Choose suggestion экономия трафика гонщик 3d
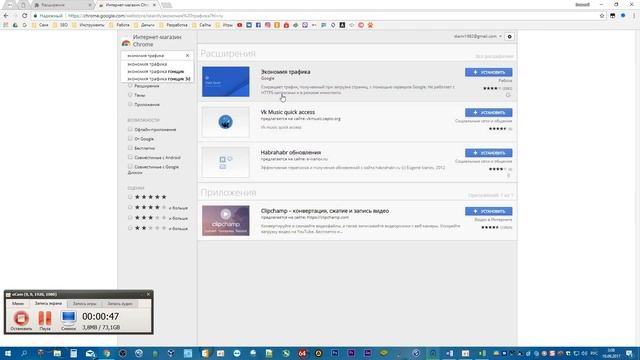The width and height of the screenshot is (640, 360). (158, 79)
